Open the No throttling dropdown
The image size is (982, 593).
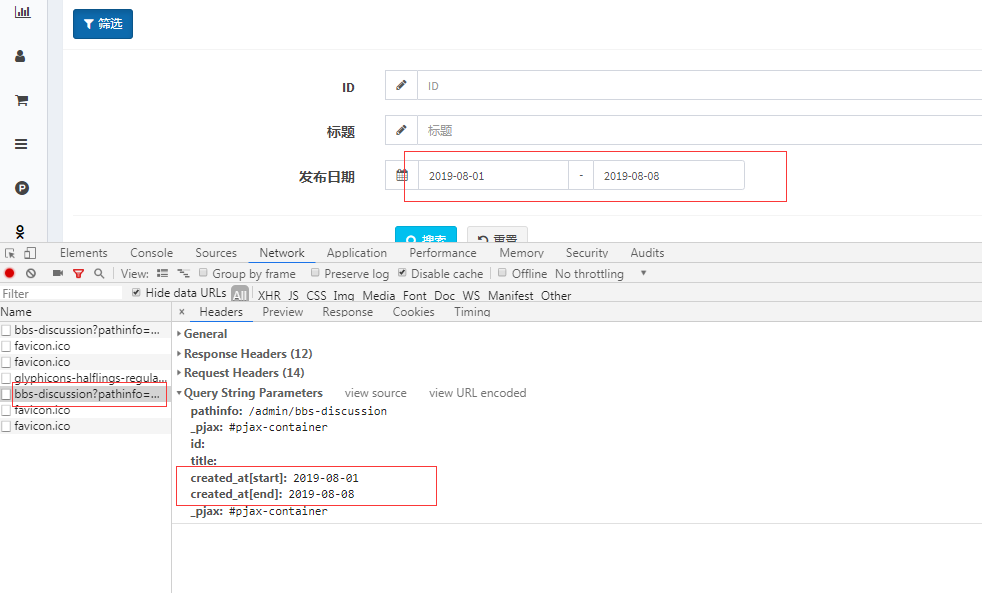tap(601, 274)
